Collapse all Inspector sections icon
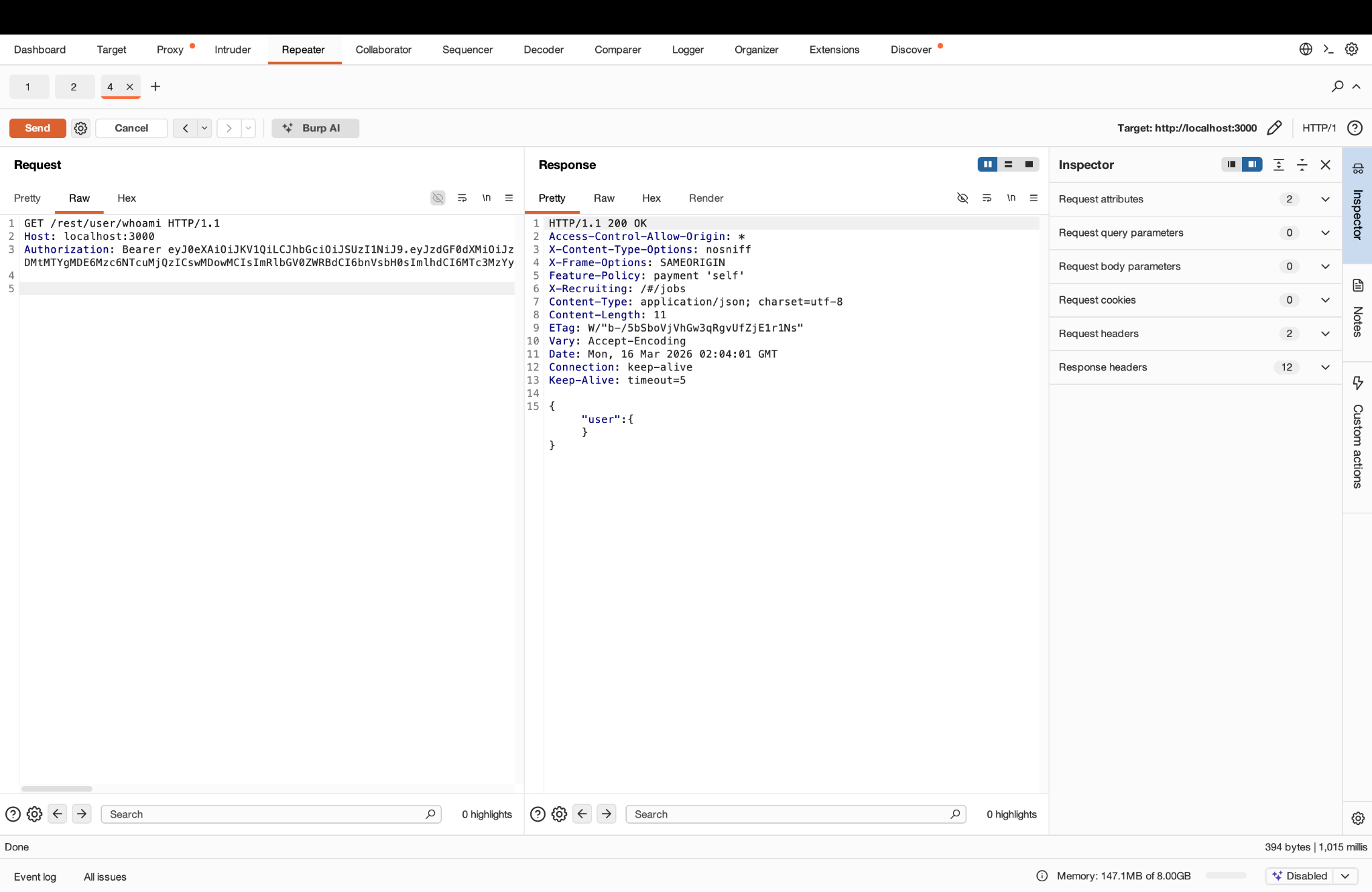The height and width of the screenshot is (892, 1372). coord(1302,165)
